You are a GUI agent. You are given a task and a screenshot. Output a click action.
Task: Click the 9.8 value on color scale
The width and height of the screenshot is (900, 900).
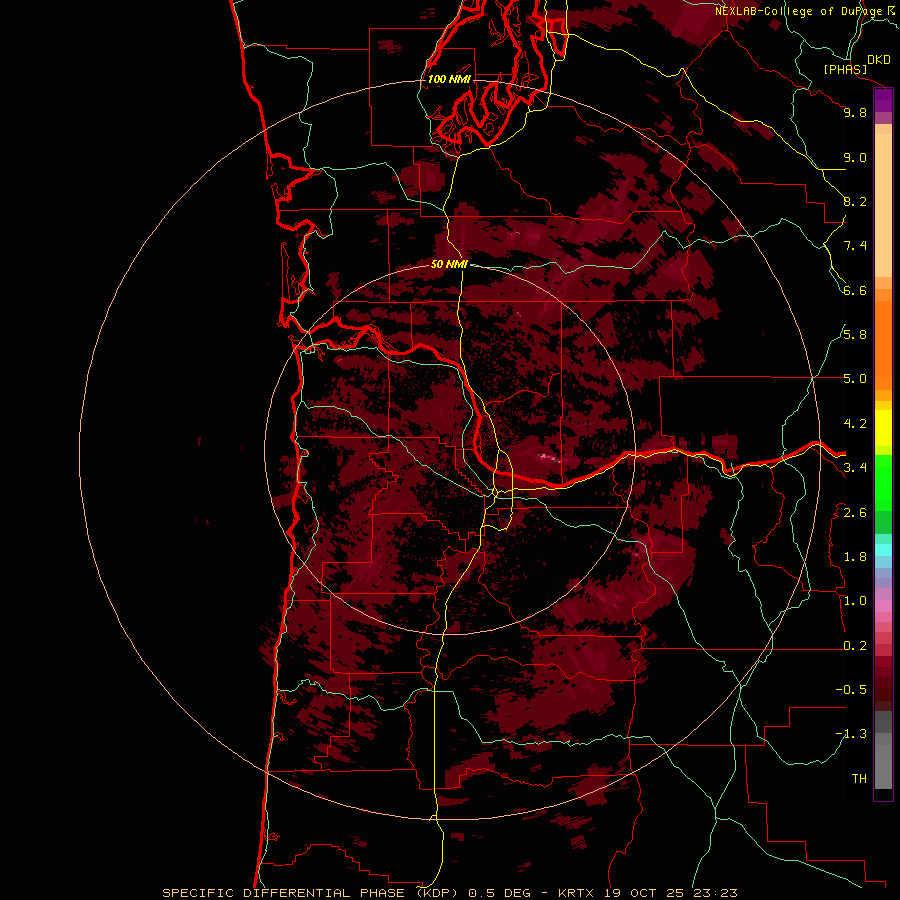(855, 112)
